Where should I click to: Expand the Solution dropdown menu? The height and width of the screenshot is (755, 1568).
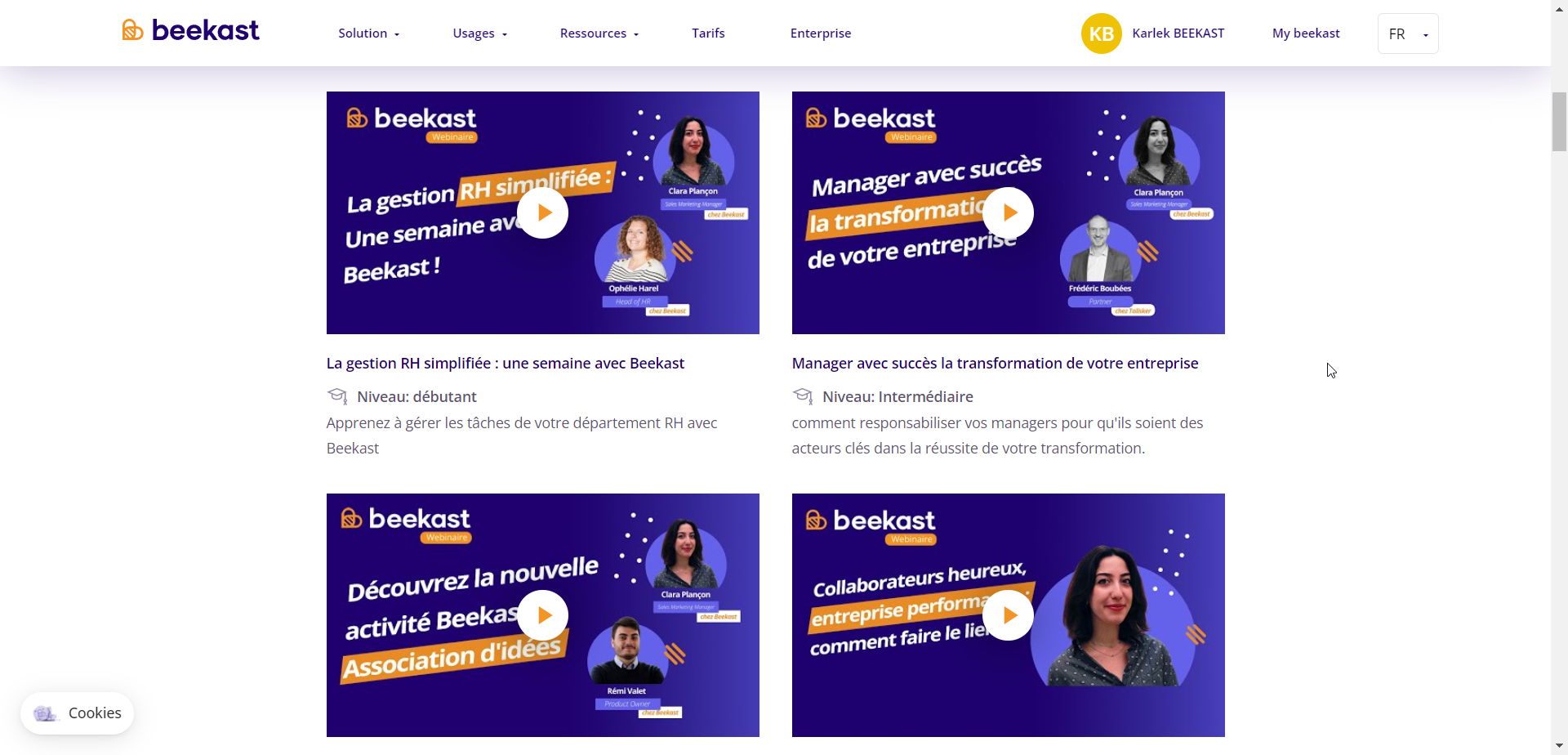pos(369,34)
